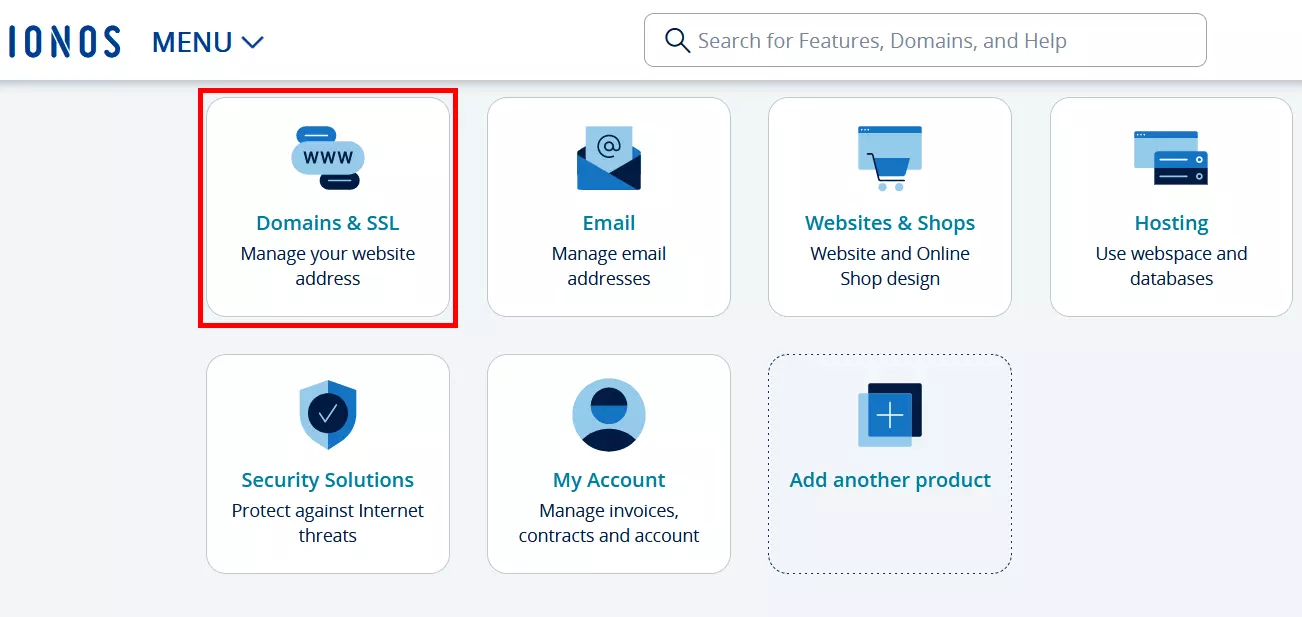
Task: Click the shopping cart Websites icon
Action: click(890, 158)
